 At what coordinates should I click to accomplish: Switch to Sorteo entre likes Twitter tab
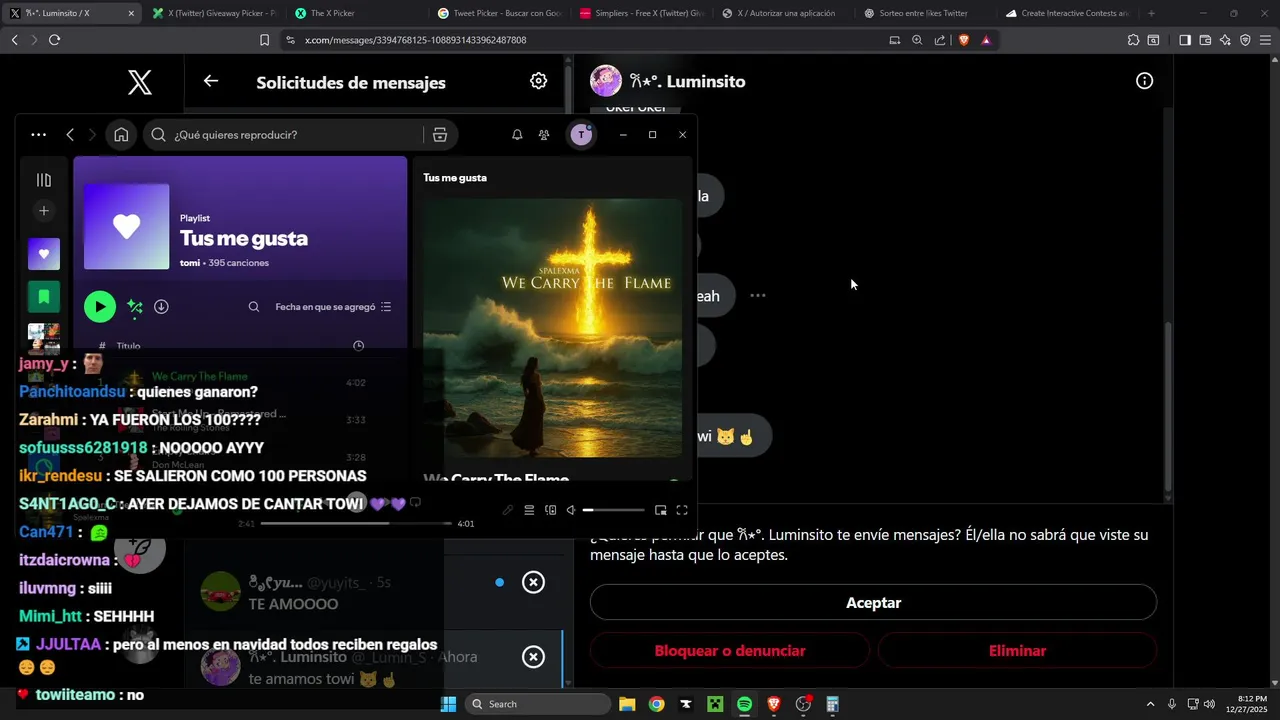[927, 13]
